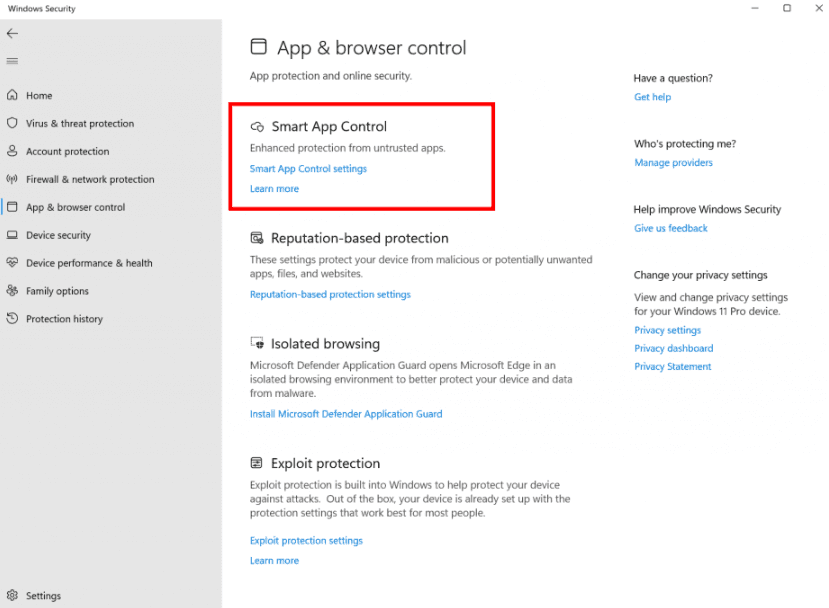829x608 pixels.
Task: Click the Account protection person icon
Action: point(12,151)
